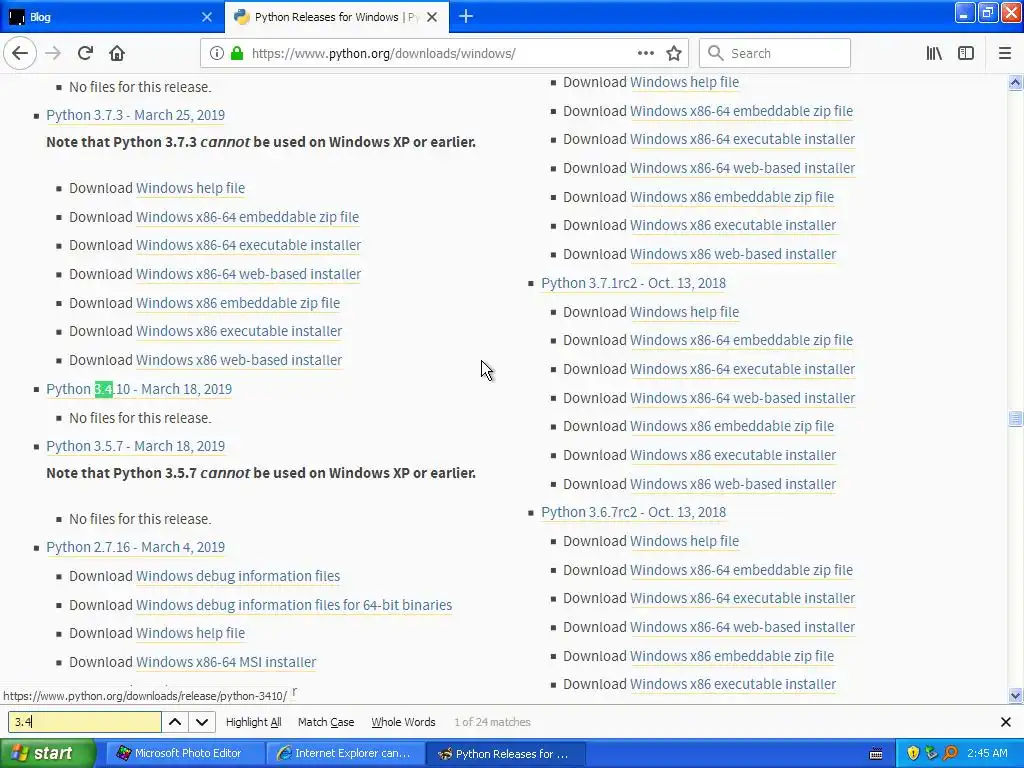Open the Firefox home page
1024x768 pixels.
point(117,53)
